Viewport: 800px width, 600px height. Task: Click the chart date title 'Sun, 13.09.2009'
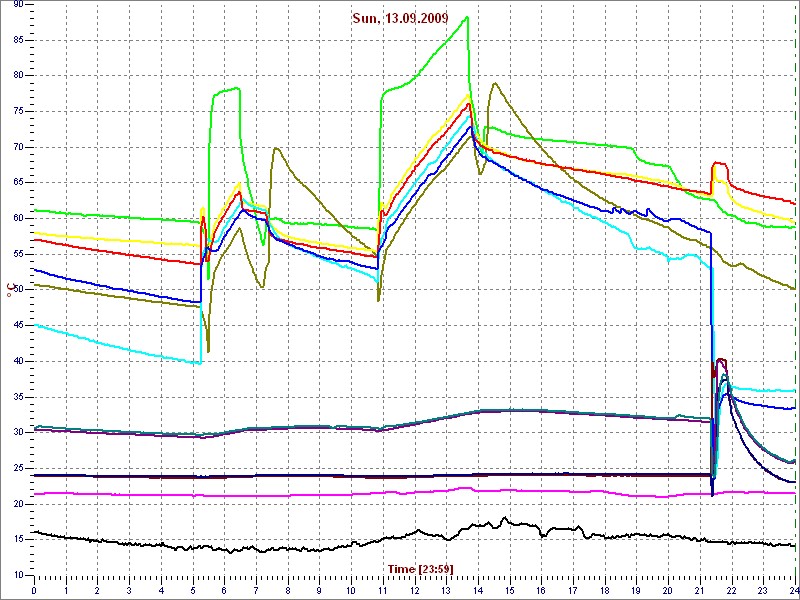tap(400, 18)
